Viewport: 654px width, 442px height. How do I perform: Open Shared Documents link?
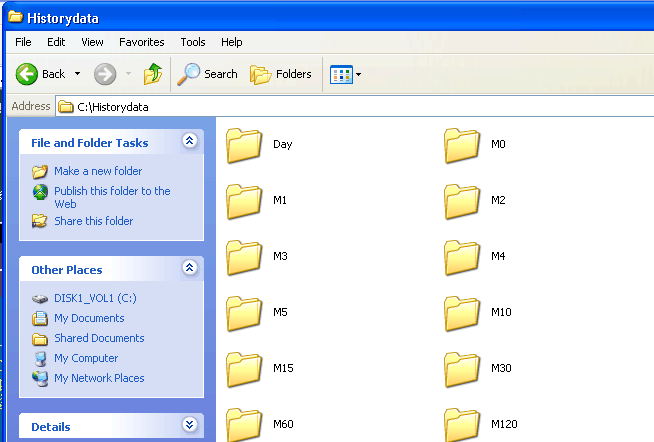[x=99, y=338]
